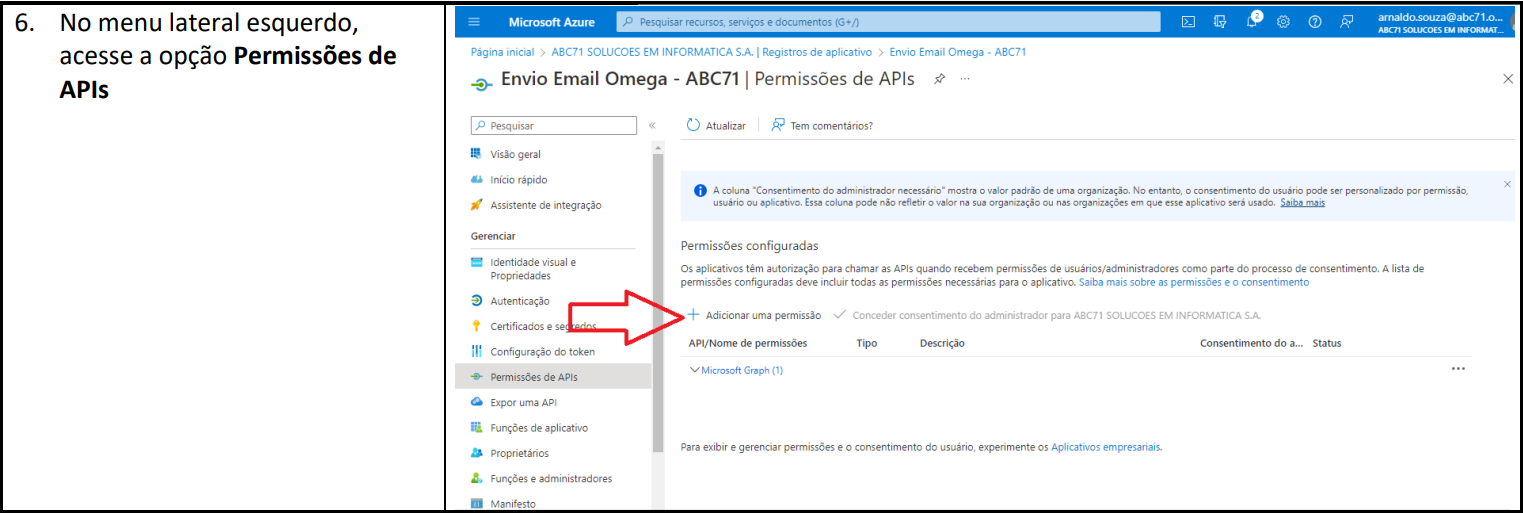Image resolution: width=1523 pixels, height=513 pixels.
Task: Open the Aplicativos empresariais link
Action: [1106, 447]
